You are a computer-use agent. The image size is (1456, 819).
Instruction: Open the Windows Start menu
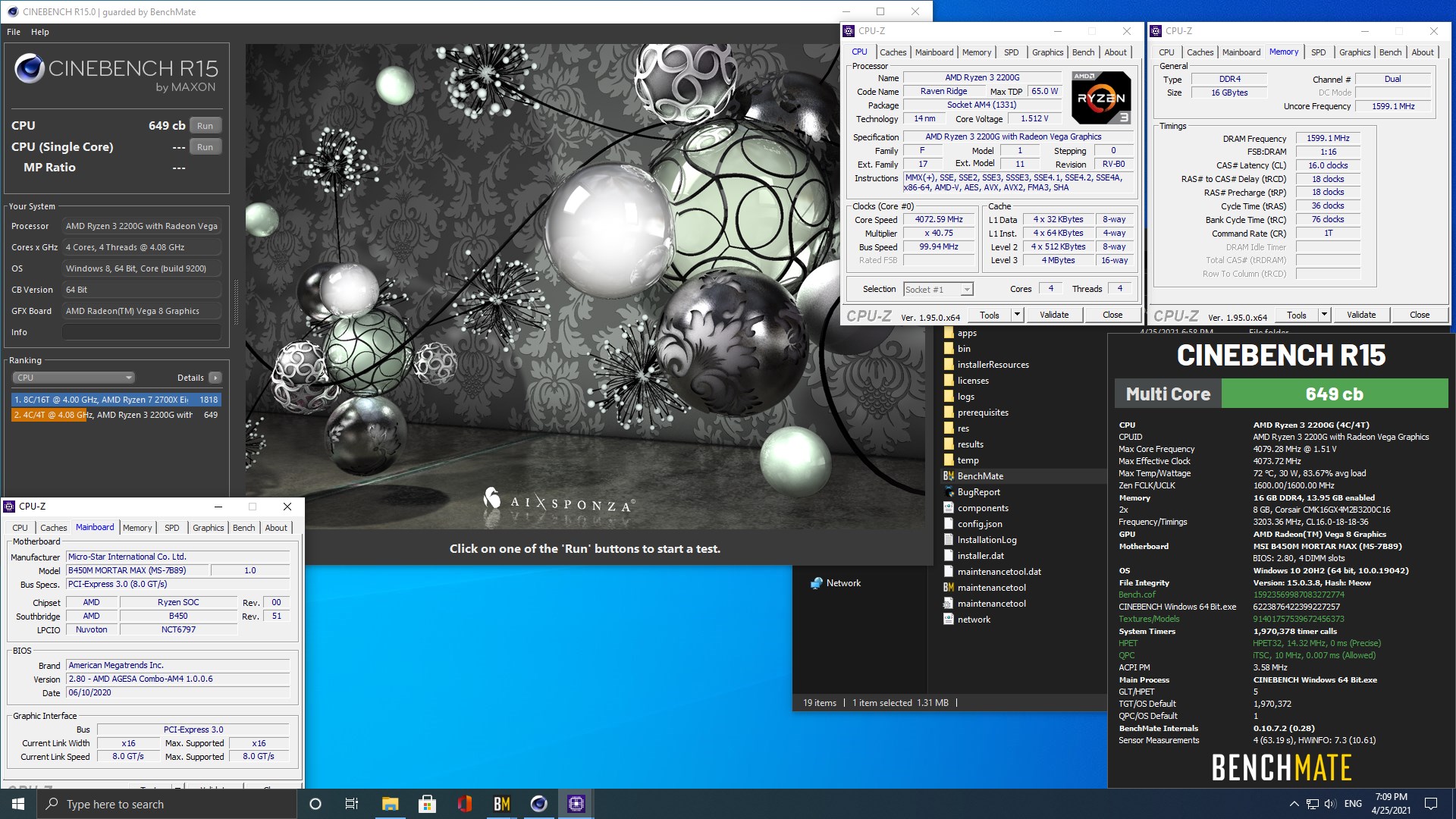(x=18, y=804)
